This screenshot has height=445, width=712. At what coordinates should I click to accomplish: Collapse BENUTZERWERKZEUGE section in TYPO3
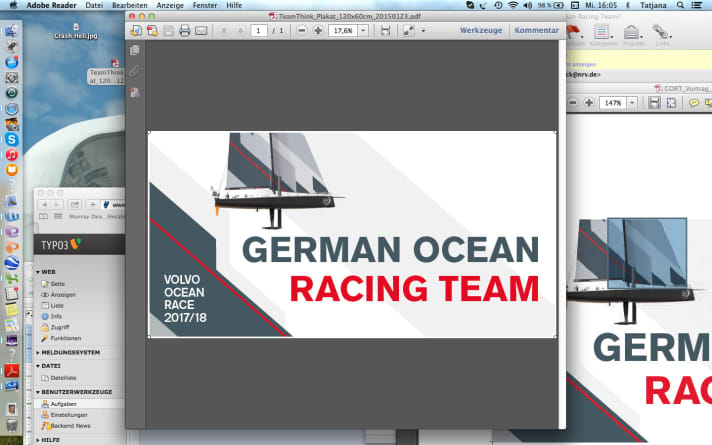coord(38,392)
